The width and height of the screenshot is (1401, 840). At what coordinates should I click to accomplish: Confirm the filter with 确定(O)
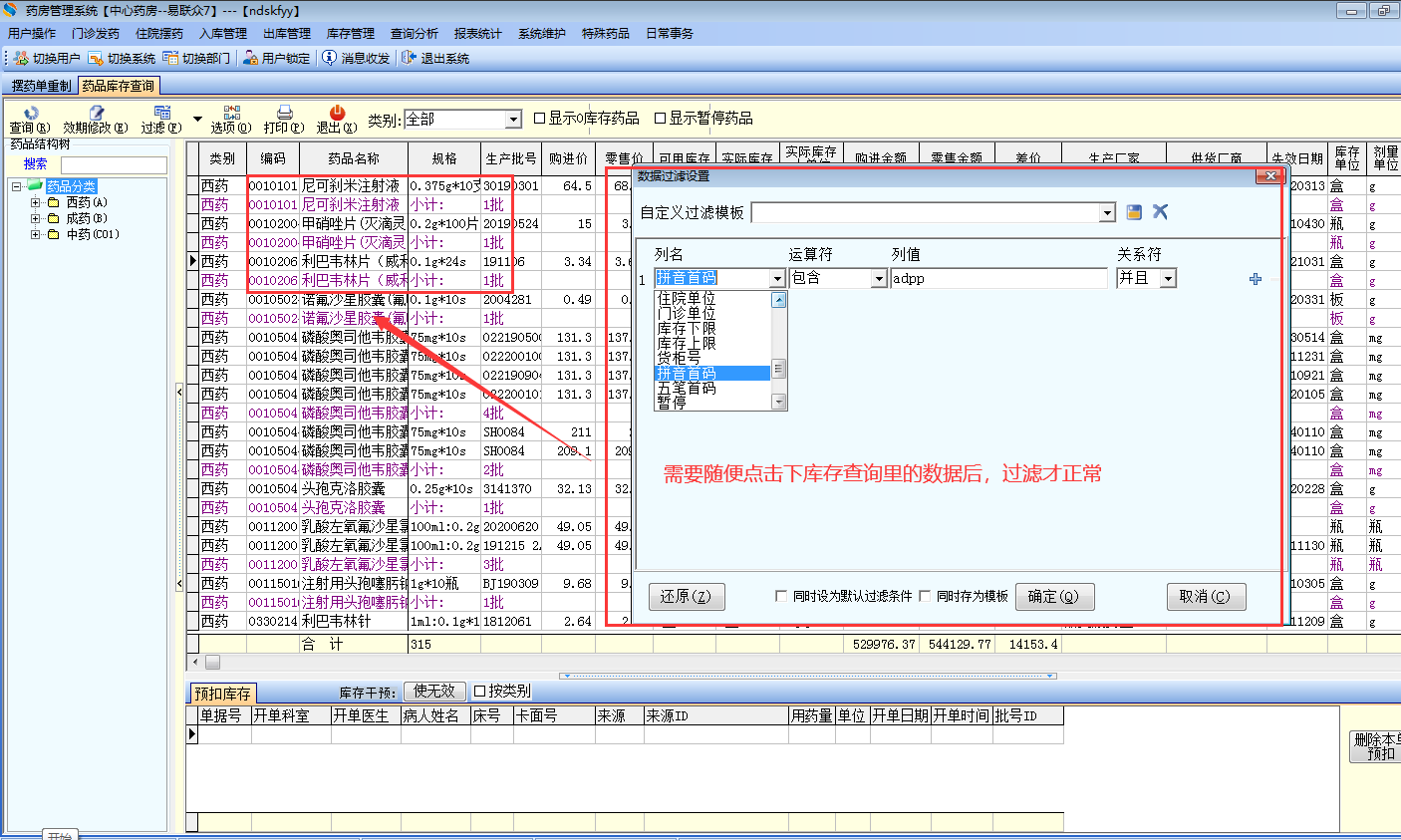(1053, 597)
